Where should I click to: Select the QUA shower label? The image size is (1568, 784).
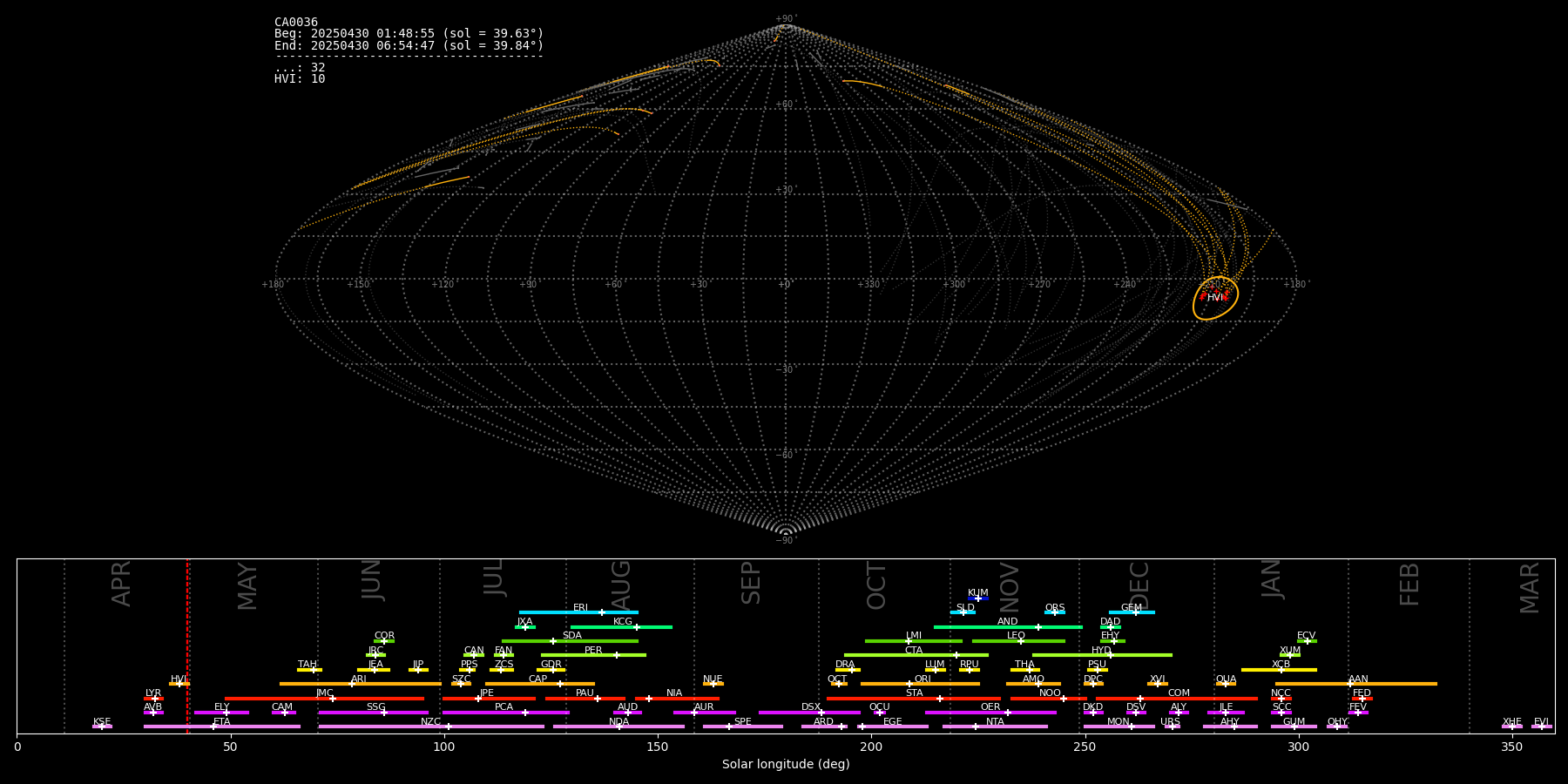pos(1227,679)
